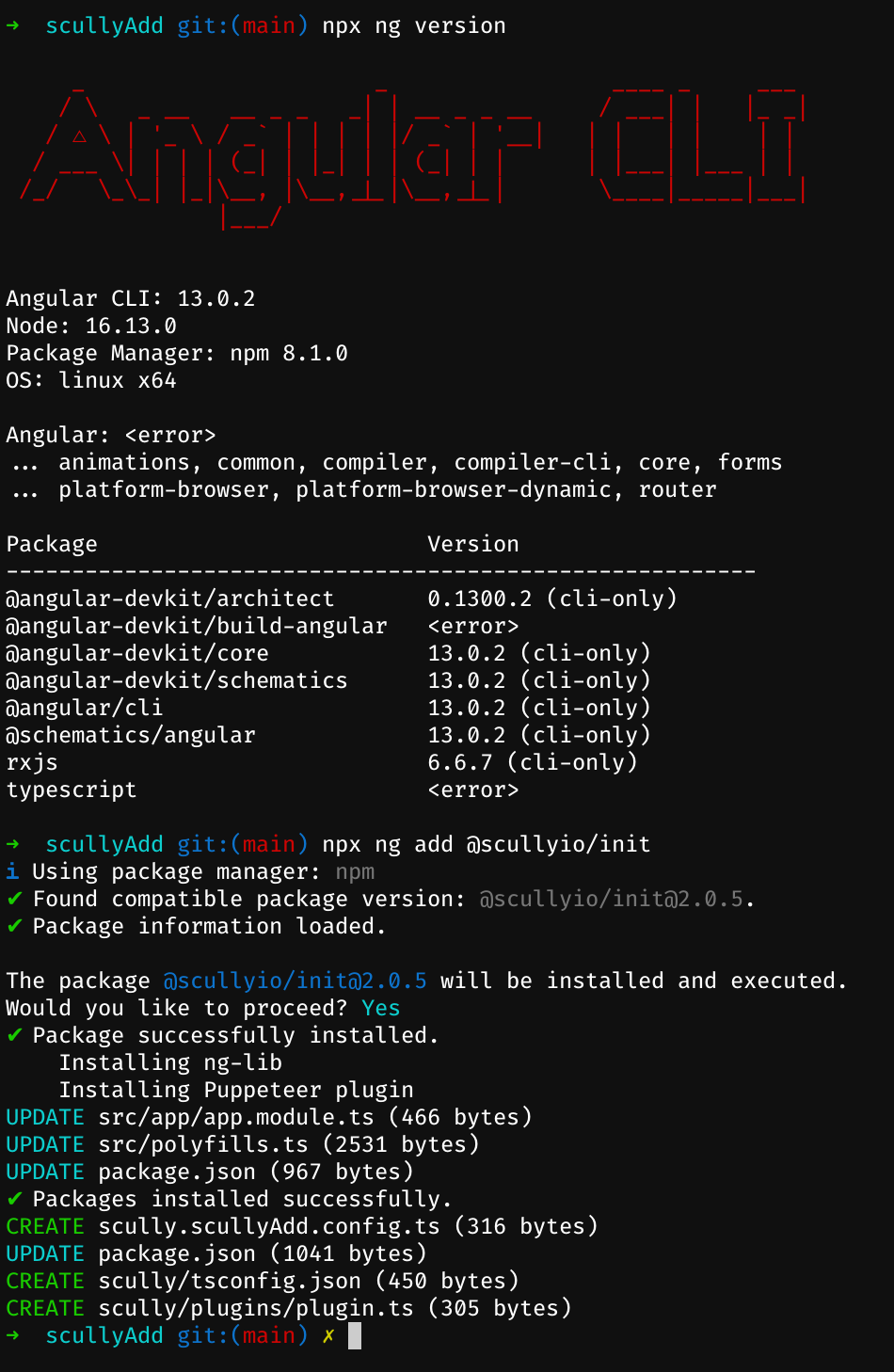Click the scully/plugins/plugin.ts file path
The width and height of the screenshot is (894, 1372).
256,1308
